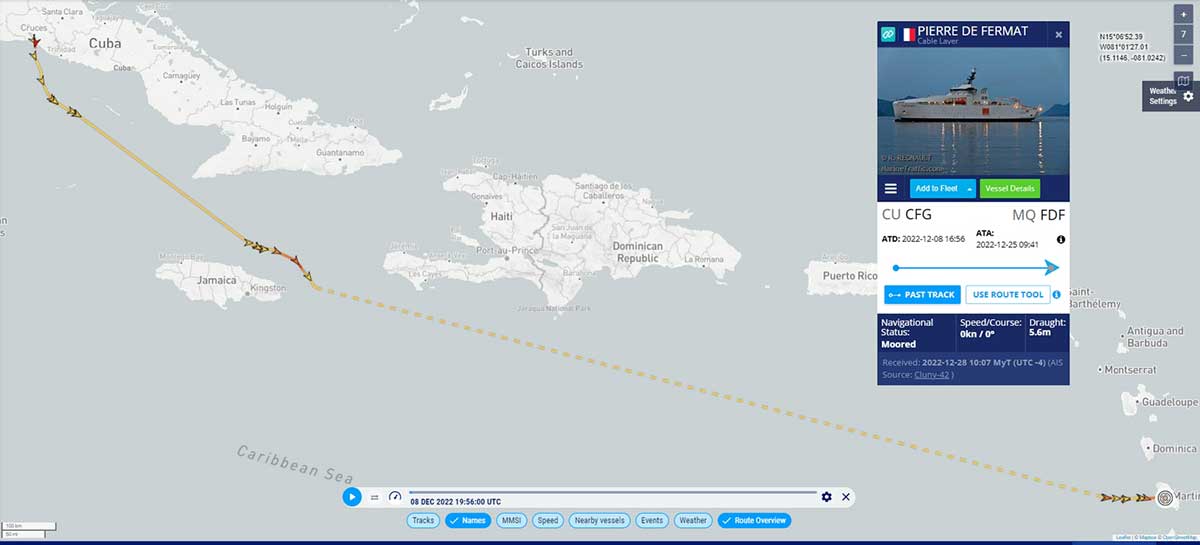Expand the Add to Fleet dropdown arrow

pyautogui.click(x=968, y=189)
